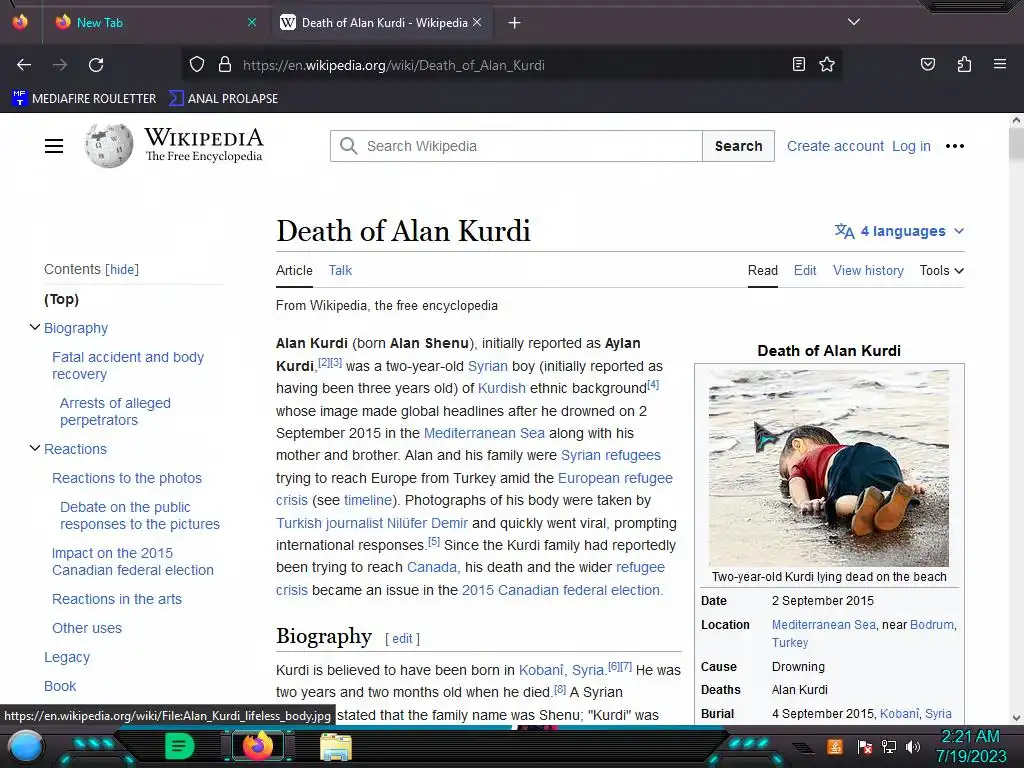Close the New Tab tab
The width and height of the screenshot is (1024, 768).
(x=252, y=22)
